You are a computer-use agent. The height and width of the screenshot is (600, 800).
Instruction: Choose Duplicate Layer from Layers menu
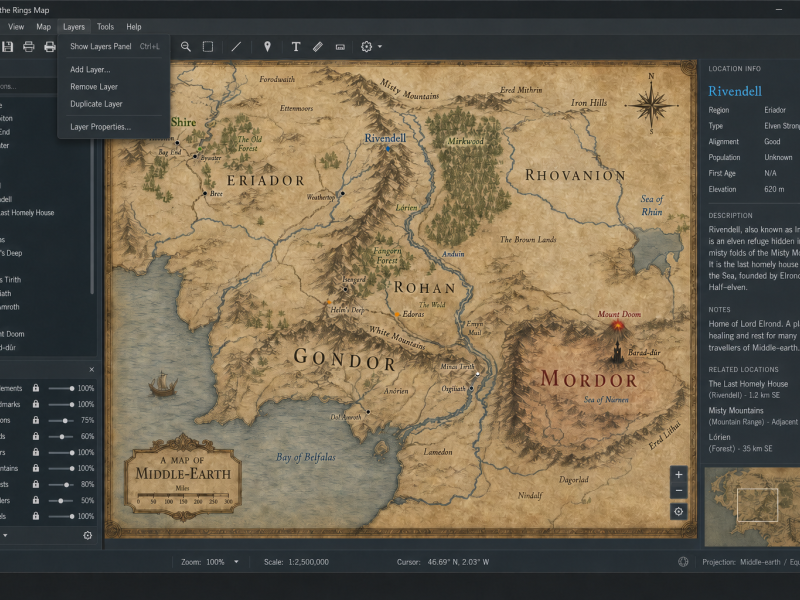tap(114, 104)
